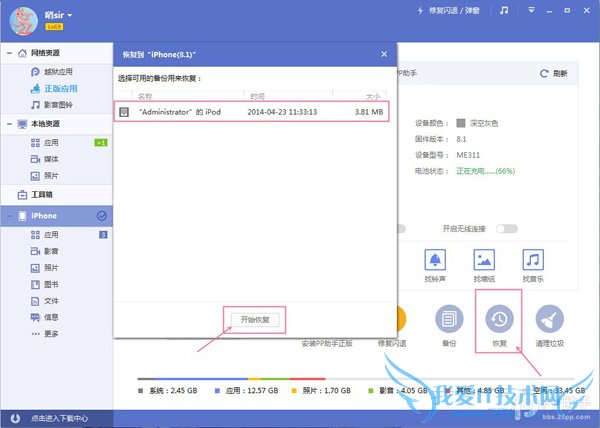This screenshot has width=600, height=428.
Task: Collapse the iPhone device section
Action: click(x=9, y=216)
